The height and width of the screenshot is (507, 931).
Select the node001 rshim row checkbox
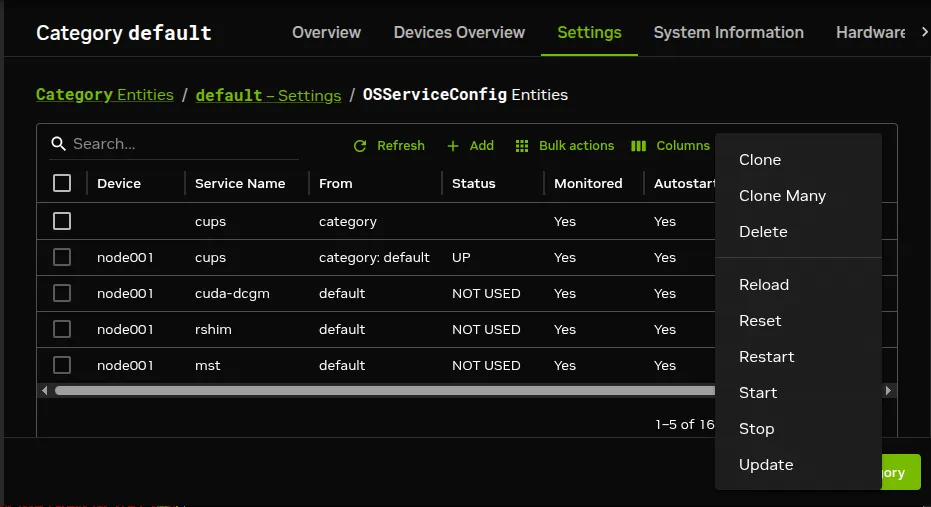tap(62, 329)
